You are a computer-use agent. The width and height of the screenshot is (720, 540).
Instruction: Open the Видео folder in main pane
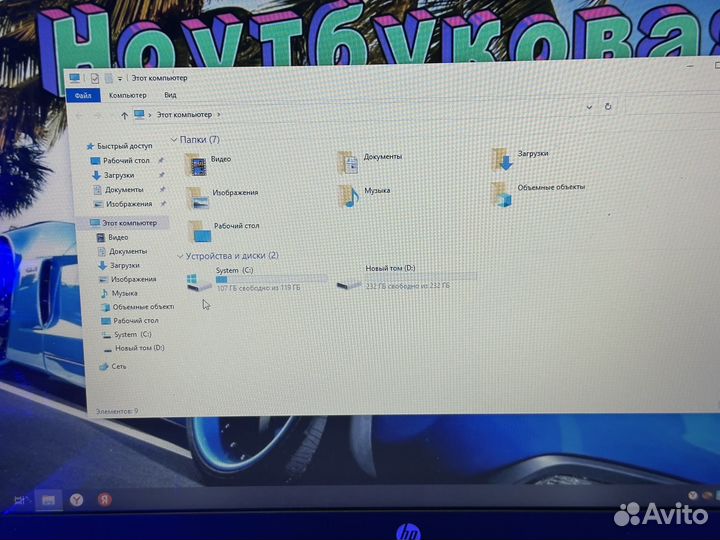coord(208,164)
